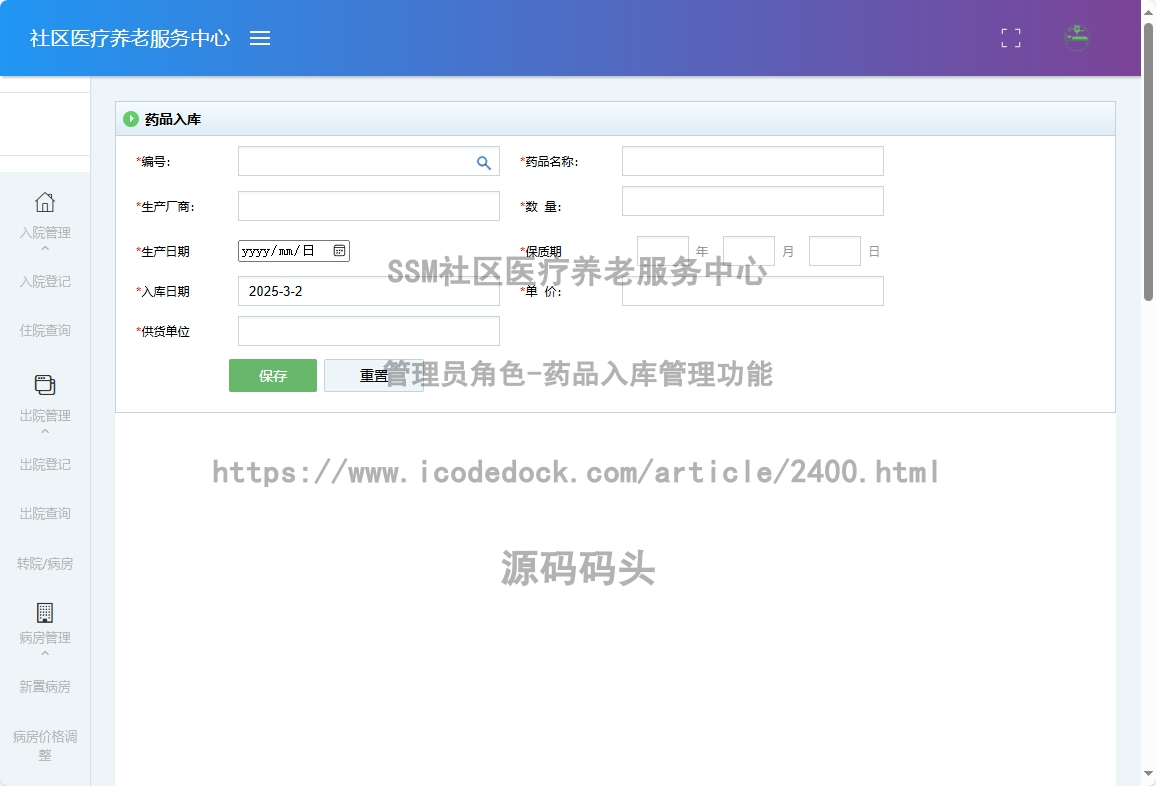This screenshot has width=1156, height=786.
Task: Focus the 编号 input field
Action: click(x=369, y=161)
